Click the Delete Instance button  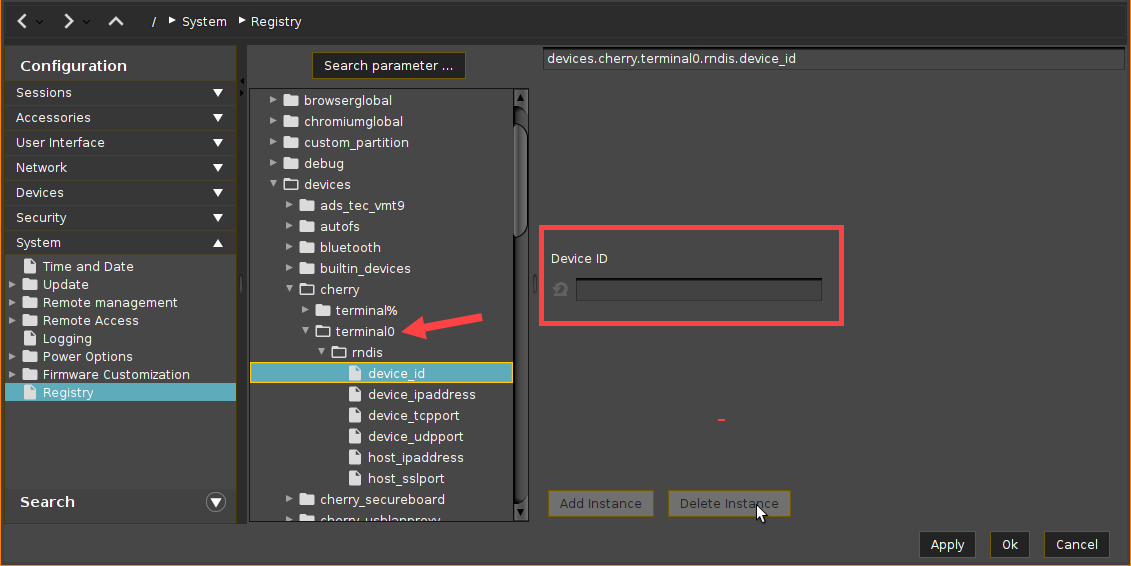point(729,503)
